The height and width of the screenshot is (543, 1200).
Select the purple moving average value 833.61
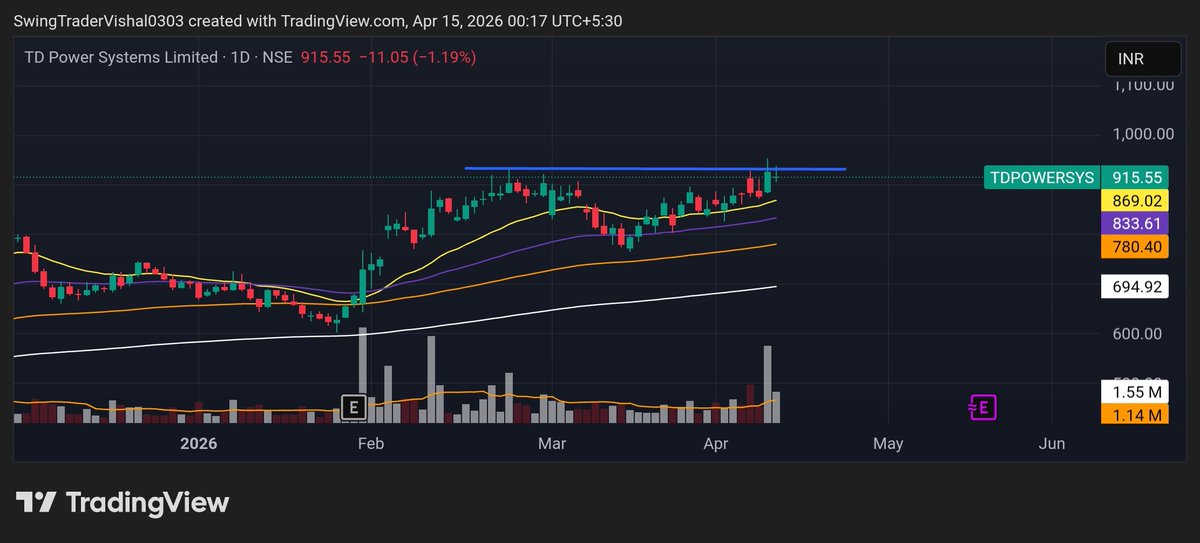1135,224
